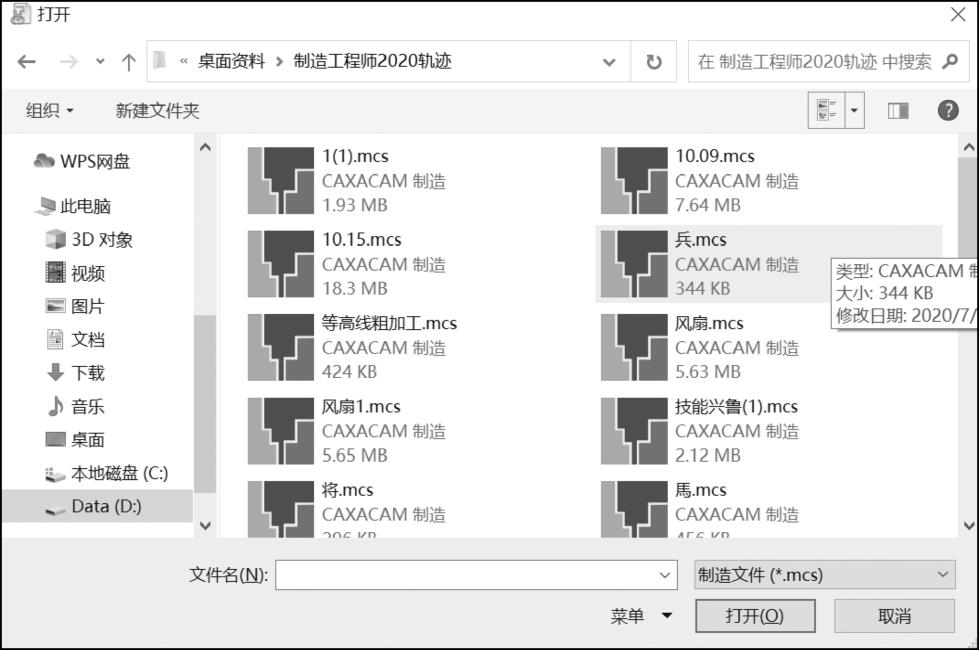Screen dimensions: 980x651
Task: Open the 制造文件 (*.mcs) file type dropdown
Action: 825,575
